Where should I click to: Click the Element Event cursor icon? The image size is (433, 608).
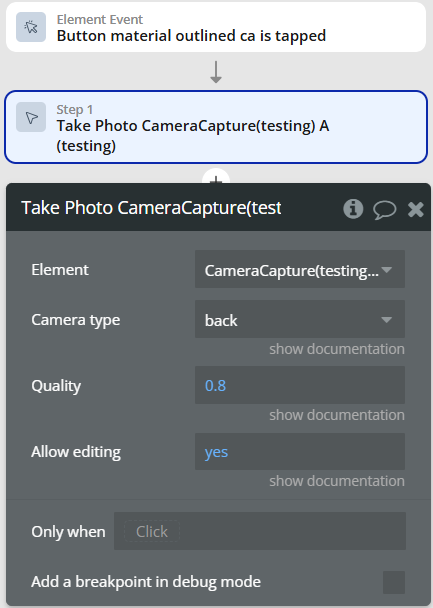pos(31,27)
